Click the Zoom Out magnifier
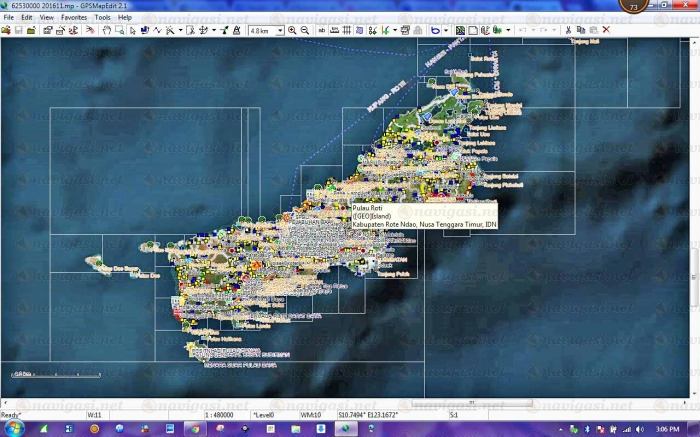Screen dimensions: 700x437 pos(304,30)
